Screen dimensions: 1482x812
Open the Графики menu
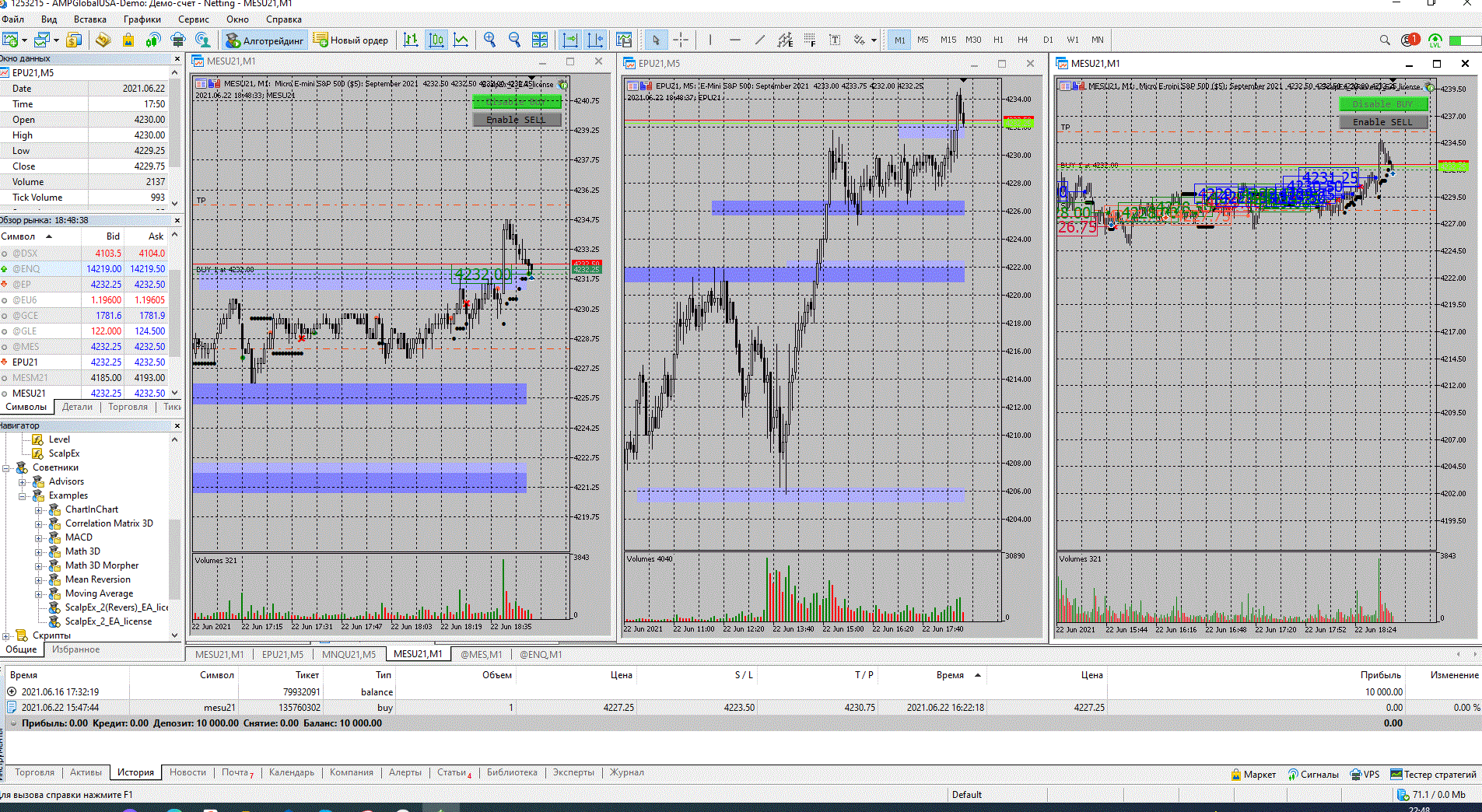(x=142, y=19)
